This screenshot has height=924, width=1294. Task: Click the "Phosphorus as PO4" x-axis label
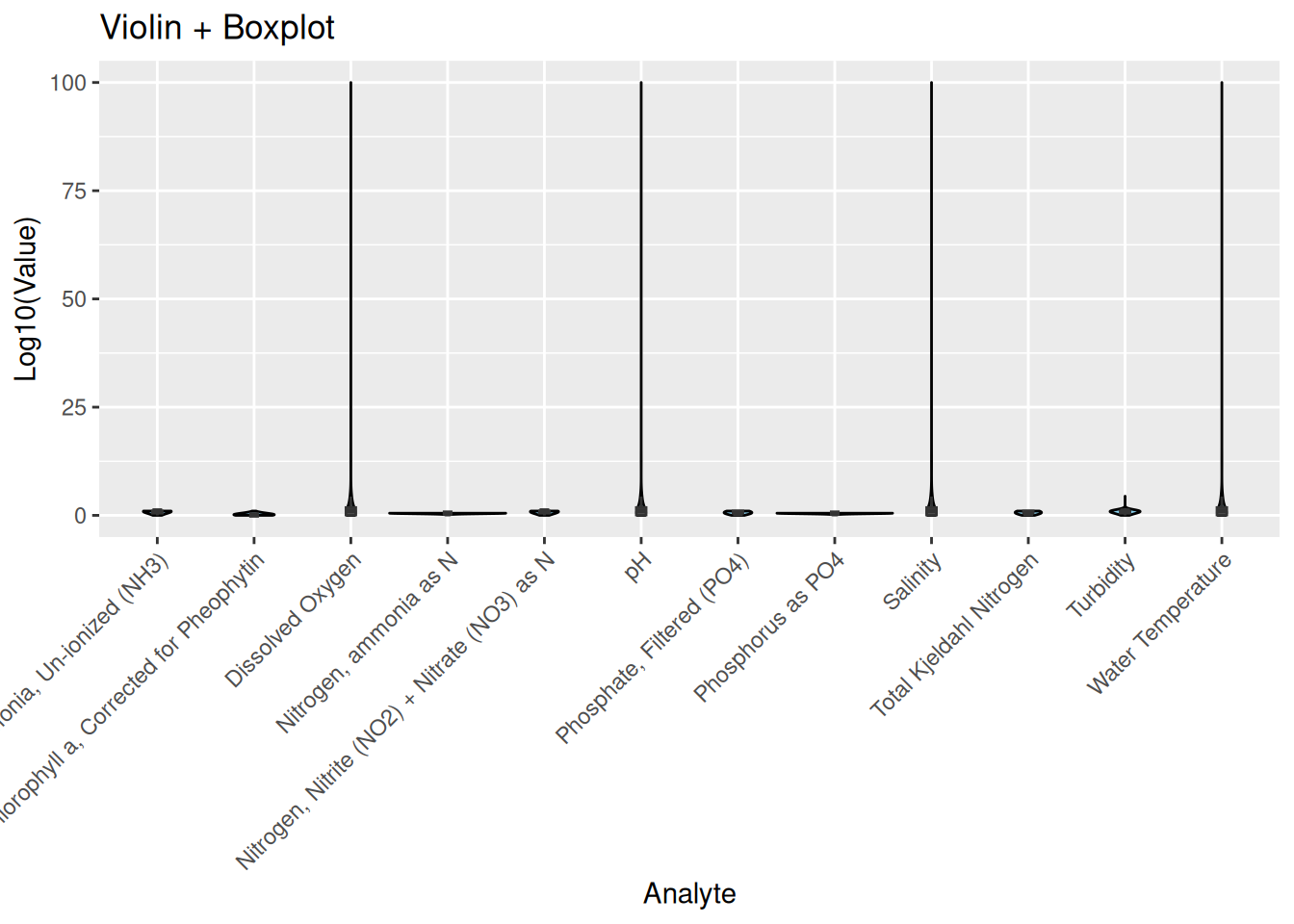click(x=768, y=629)
